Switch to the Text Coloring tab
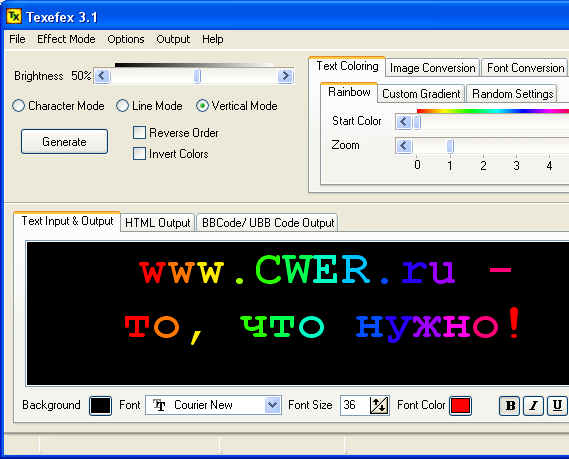Image resolution: width=569 pixels, height=459 pixels. click(347, 66)
